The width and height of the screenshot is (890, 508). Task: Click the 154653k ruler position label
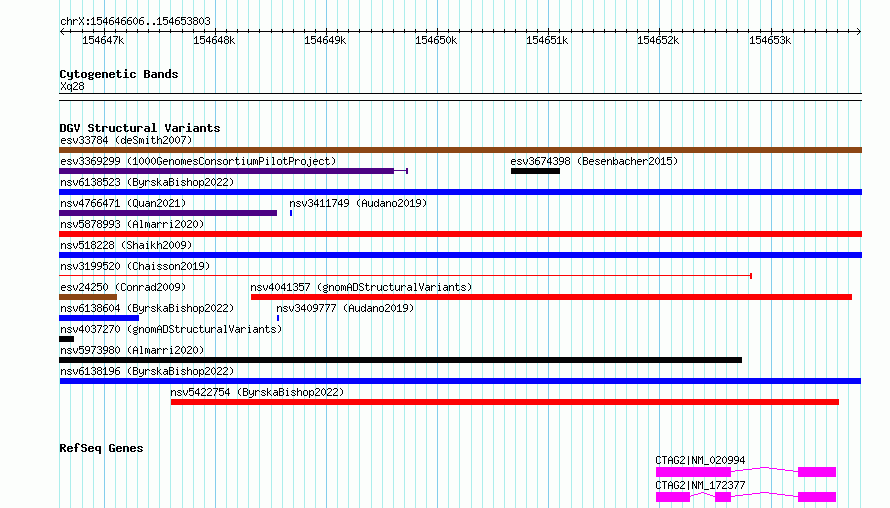click(x=770, y=40)
